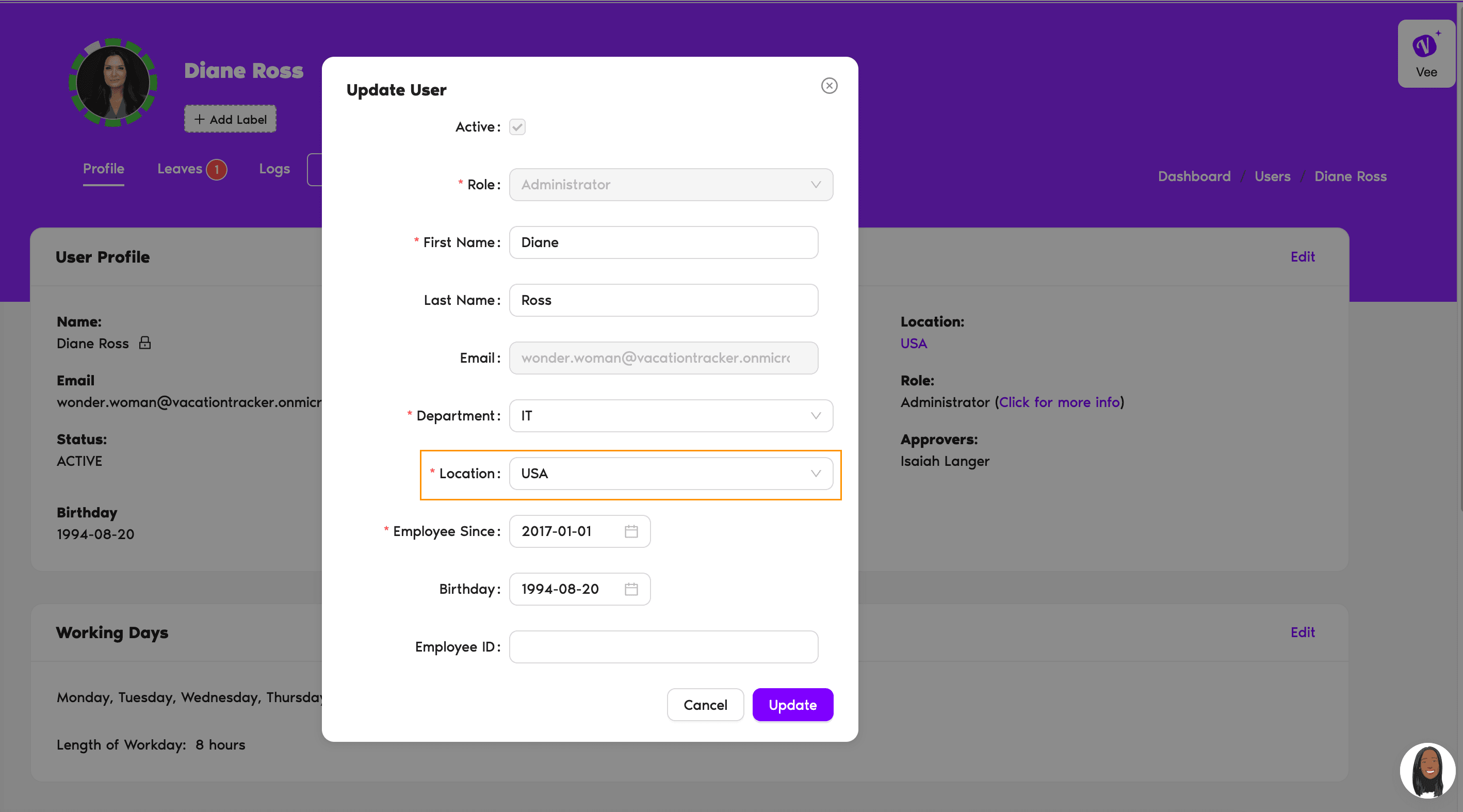Viewport: 1463px width, 812px height.
Task: Click the lock icon beside Diane Ross name
Action: [x=145, y=343]
